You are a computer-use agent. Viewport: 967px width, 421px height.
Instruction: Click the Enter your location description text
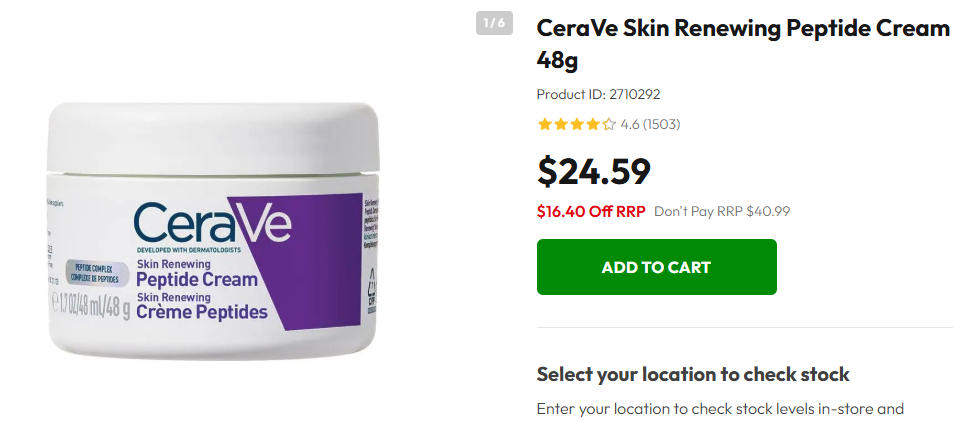point(720,409)
